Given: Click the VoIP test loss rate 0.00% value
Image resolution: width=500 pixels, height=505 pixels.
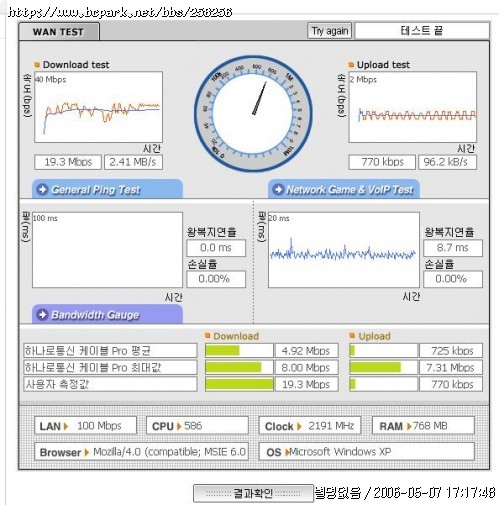Looking at the screenshot, I should [453, 279].
